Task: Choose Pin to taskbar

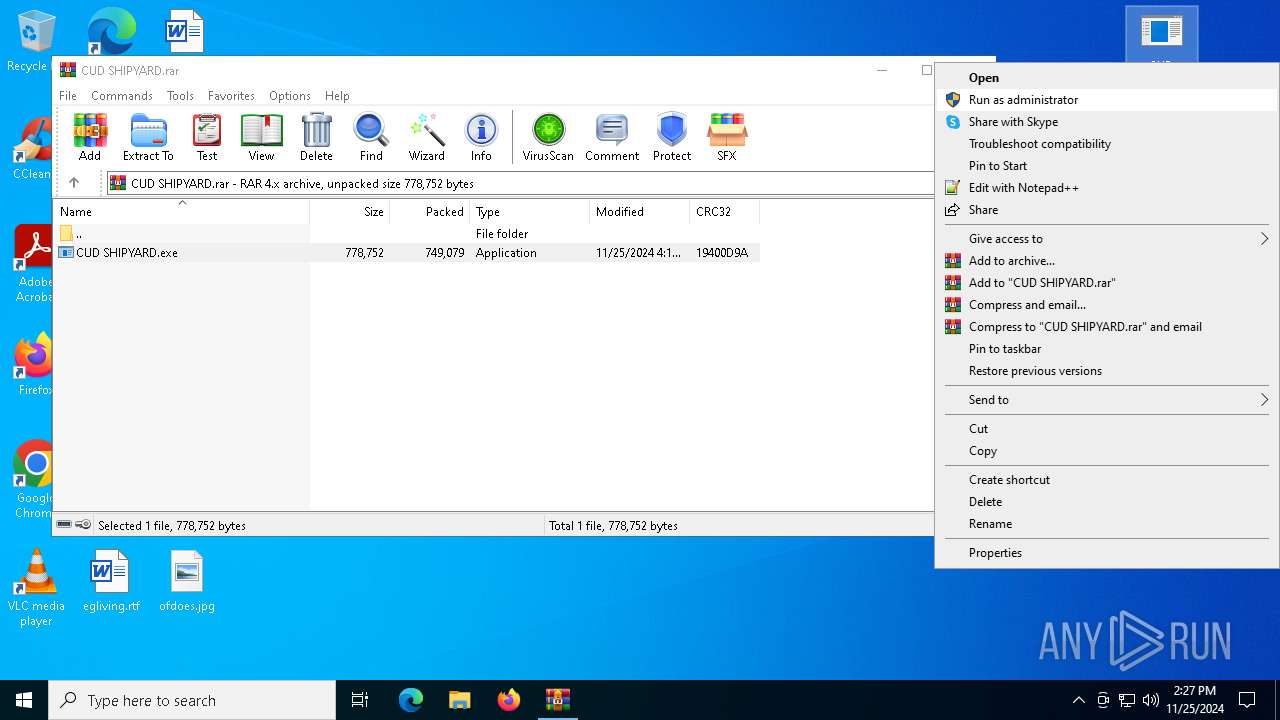Action: (x=1107, y=348)
